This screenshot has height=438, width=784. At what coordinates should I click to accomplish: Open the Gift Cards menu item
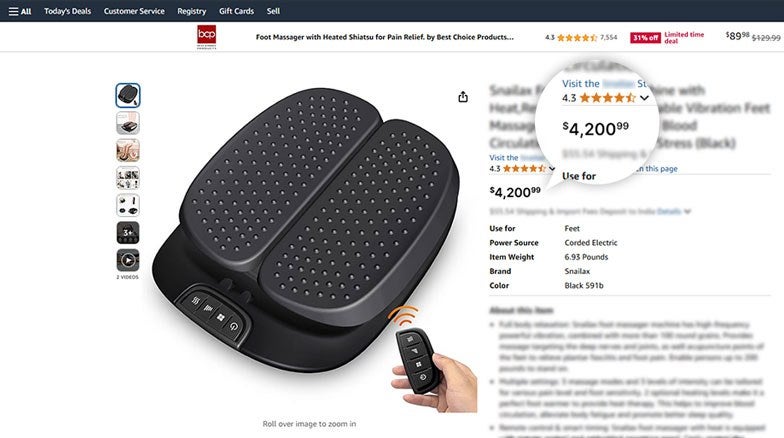pyautogui.click(x=236, y=11)
